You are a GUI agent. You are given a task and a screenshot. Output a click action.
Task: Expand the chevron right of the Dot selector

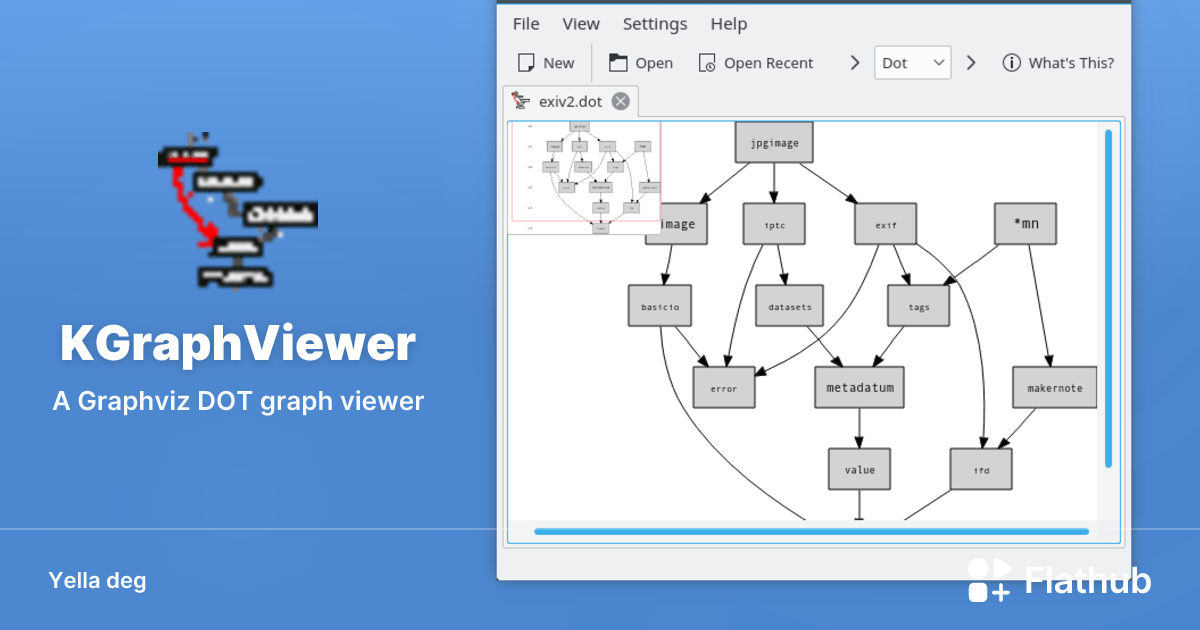[970, 62]
